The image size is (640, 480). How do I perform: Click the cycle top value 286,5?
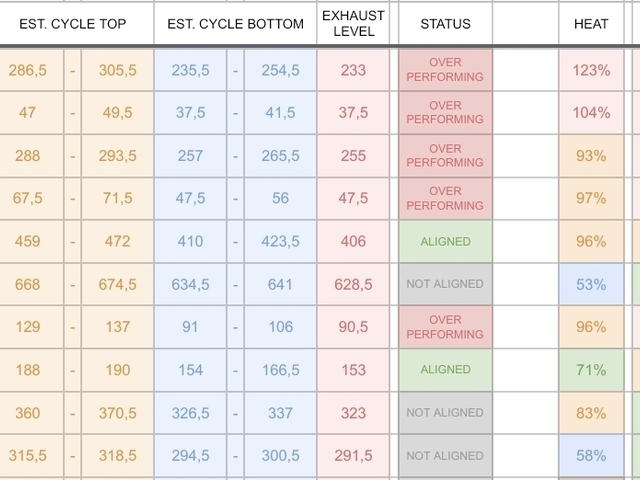(27, 70)
